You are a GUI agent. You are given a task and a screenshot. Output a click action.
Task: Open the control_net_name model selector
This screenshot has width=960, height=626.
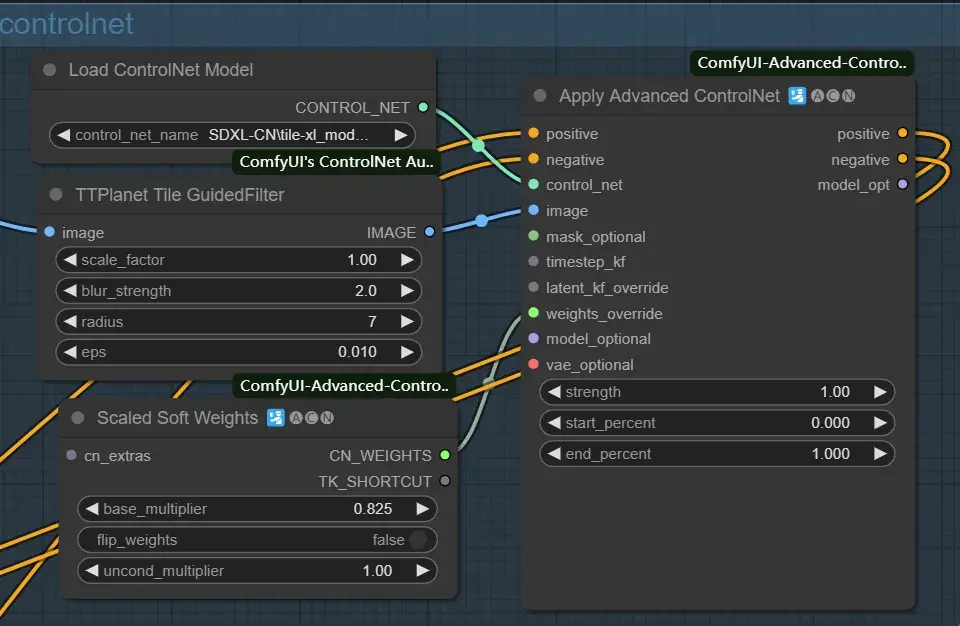tap(232, 135)
